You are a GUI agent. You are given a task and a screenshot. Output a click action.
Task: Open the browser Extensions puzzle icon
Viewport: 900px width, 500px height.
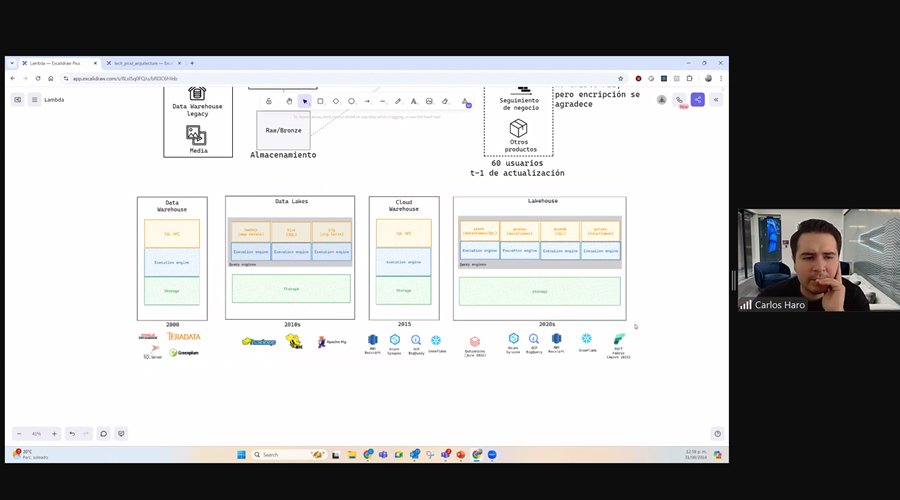pyautogui.click(x=690, y=79)
